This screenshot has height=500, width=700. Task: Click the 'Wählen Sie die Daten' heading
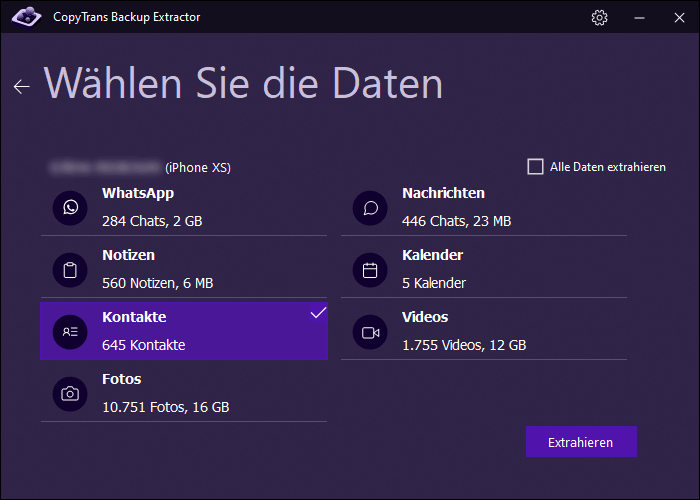click(243, 83)
